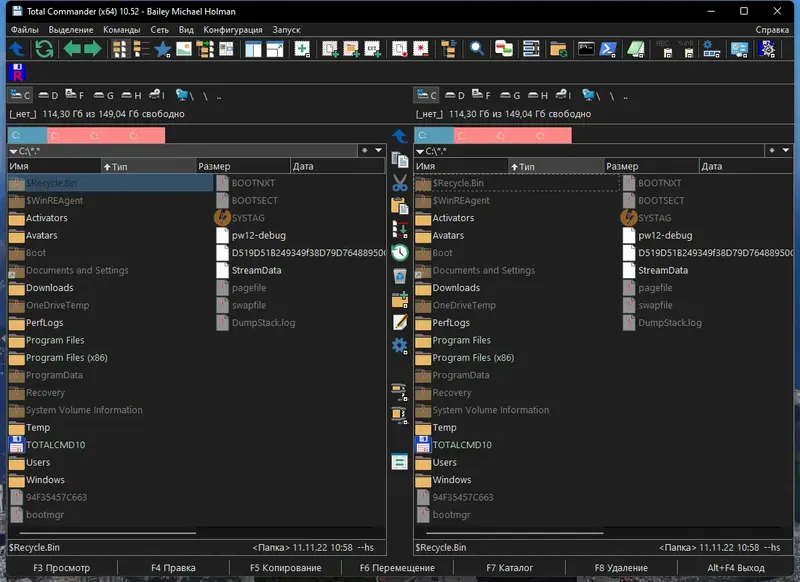Switch left panel to drive D
Viewport: 800px width, 582px height.
coord(47,96)
